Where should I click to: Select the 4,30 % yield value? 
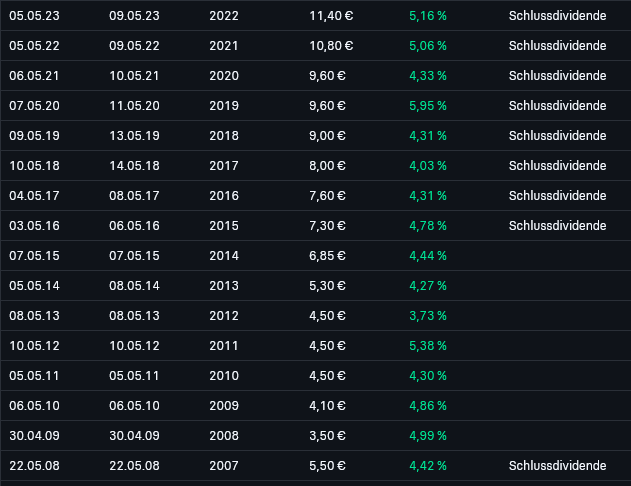click(428, 376)
